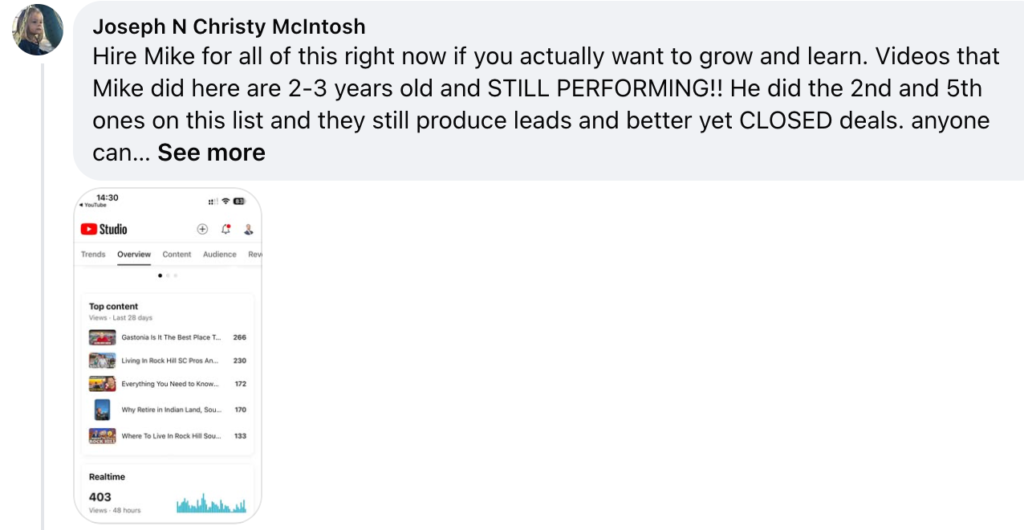The height and width of the screenshot is (530, 1024).
Task: Expand comment with See more
Action: [211, 153]
